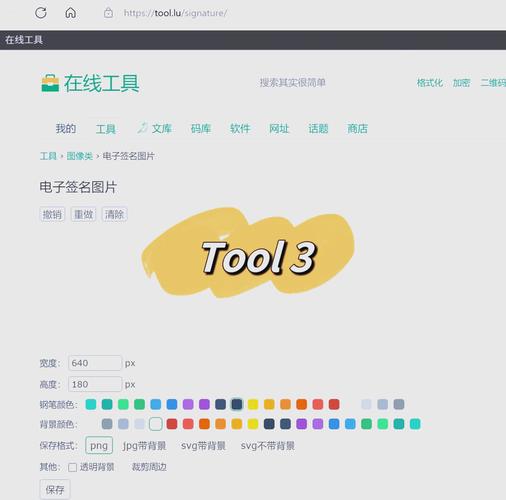This screenshot has height=500, width=506.
Task: Edit the 宽度 width field showing 640
Action: 95,363
